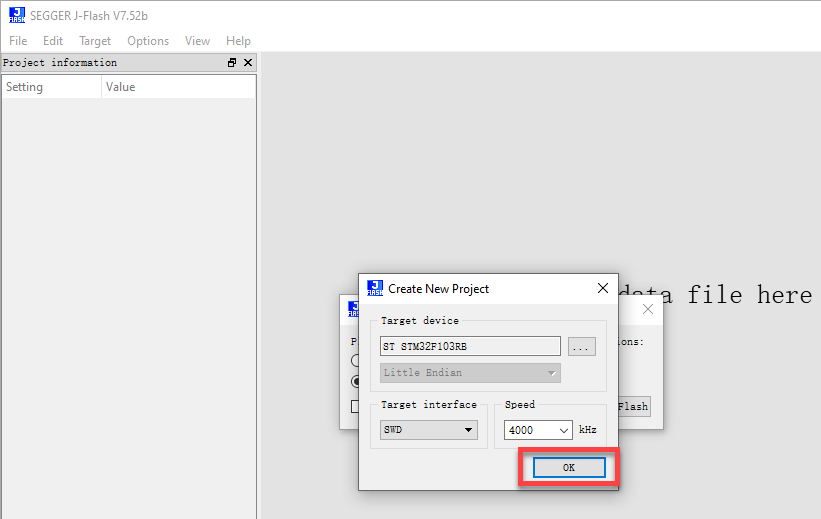The height and width of the screenshot is (519, 821).
Task: Click the Setting column header
Action: pos(51,87)
